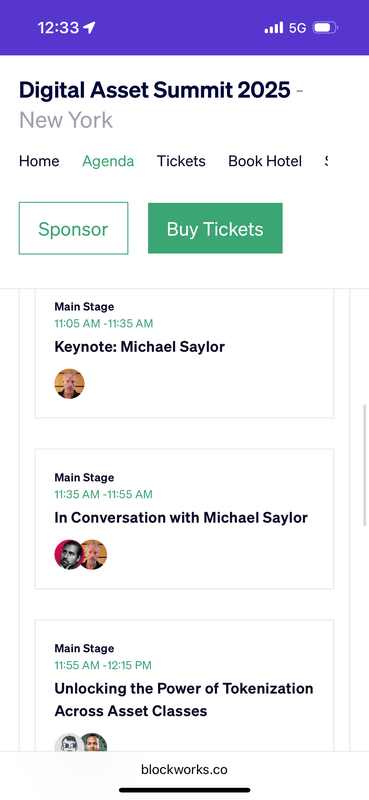Tap the green-background speaker avatar in Tokenization session
Image resolution: width=369 pixels, height=800 pixels.
pos(94,743)
